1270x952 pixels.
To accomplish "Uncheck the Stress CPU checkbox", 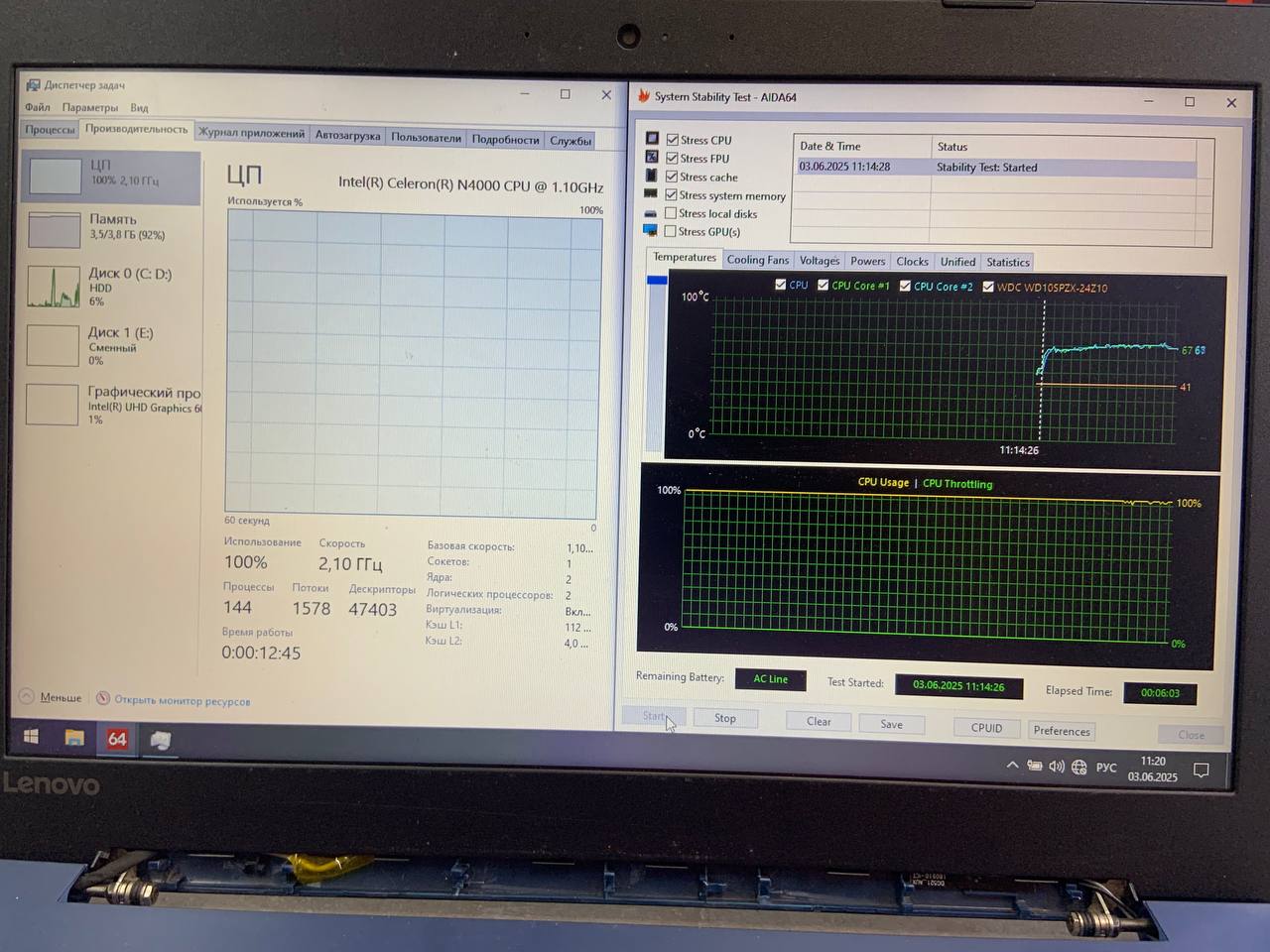I will tap(673, 140).
